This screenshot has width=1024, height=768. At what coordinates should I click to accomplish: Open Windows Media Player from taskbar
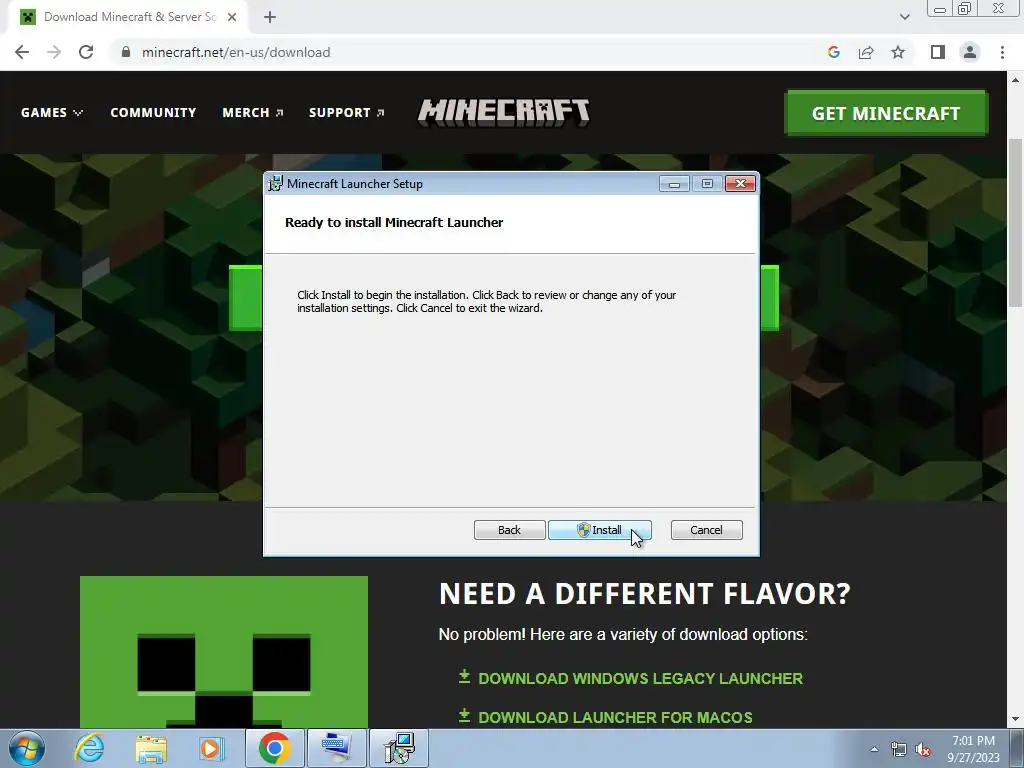pos(211,748)
